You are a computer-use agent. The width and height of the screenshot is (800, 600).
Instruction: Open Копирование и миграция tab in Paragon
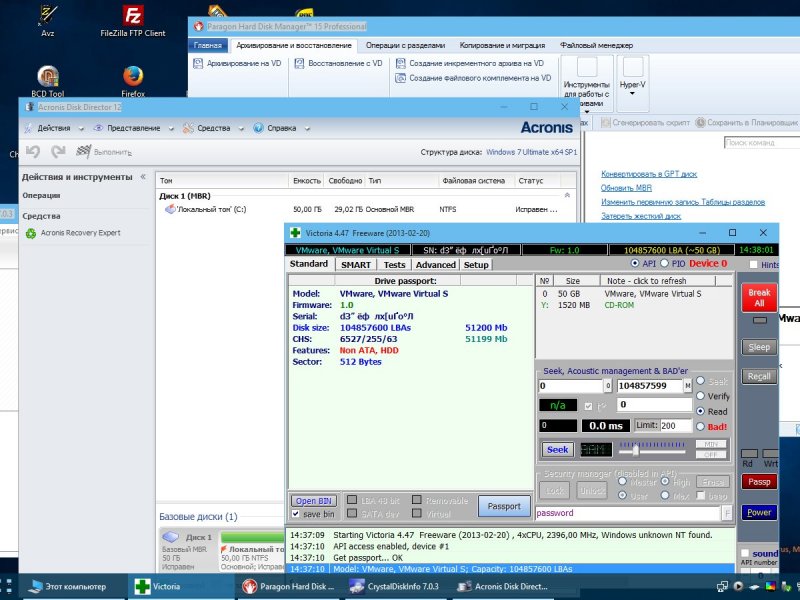pos(502,45)
